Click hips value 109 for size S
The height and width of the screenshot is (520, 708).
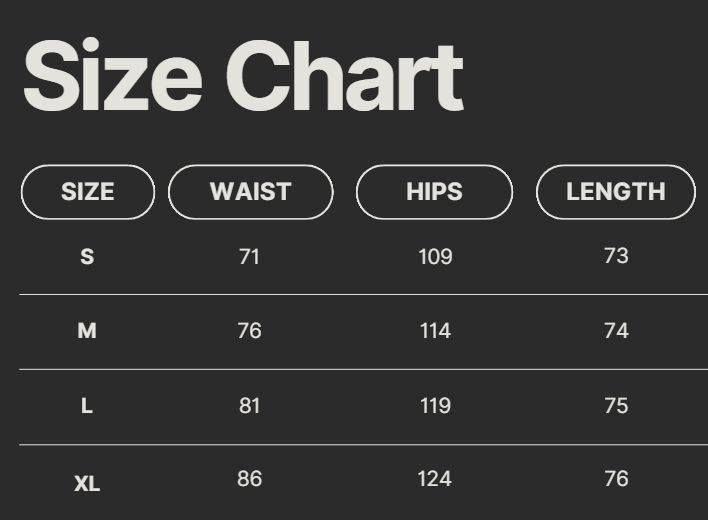tap(435, 257)
